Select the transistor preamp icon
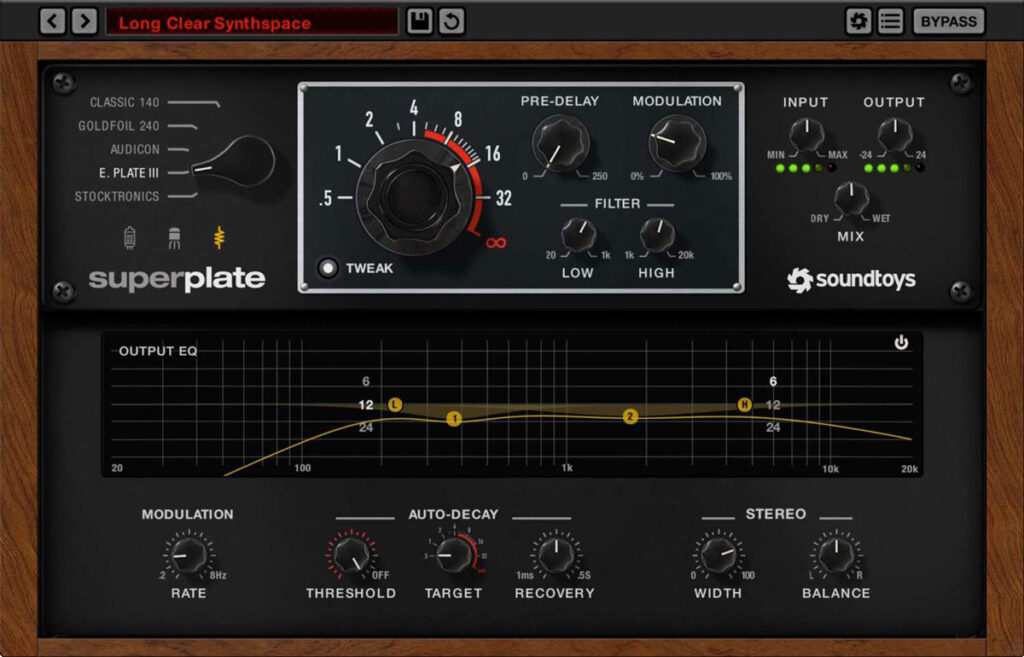This screenshot has width=1024, height=657. (174, 238)
